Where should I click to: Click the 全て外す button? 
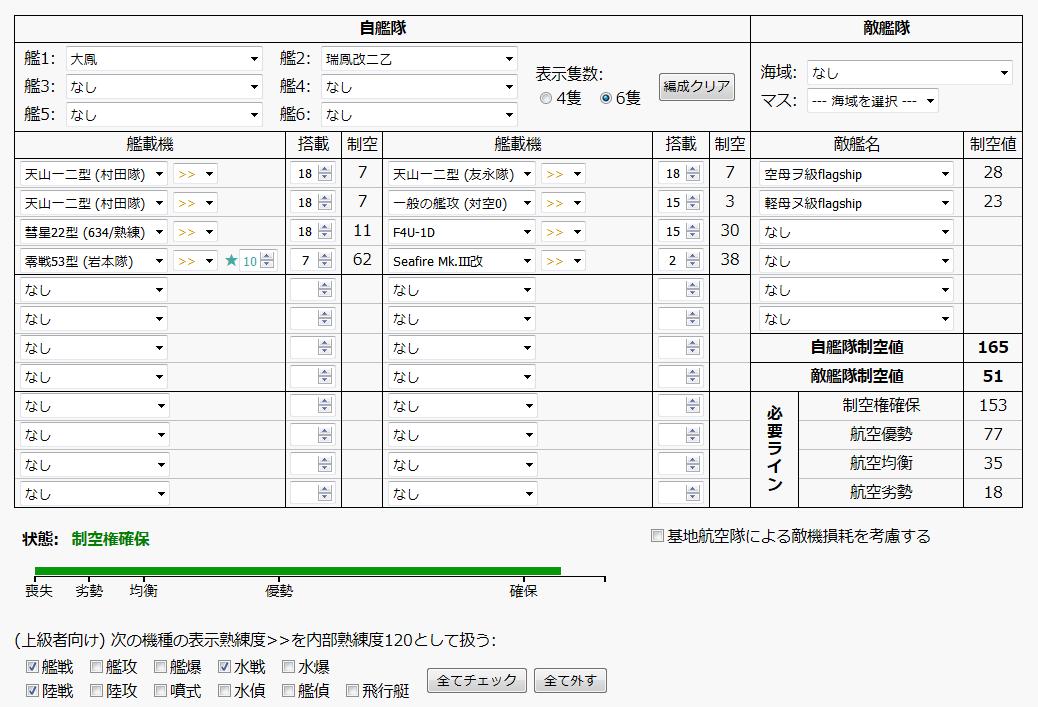coord(570,681)
